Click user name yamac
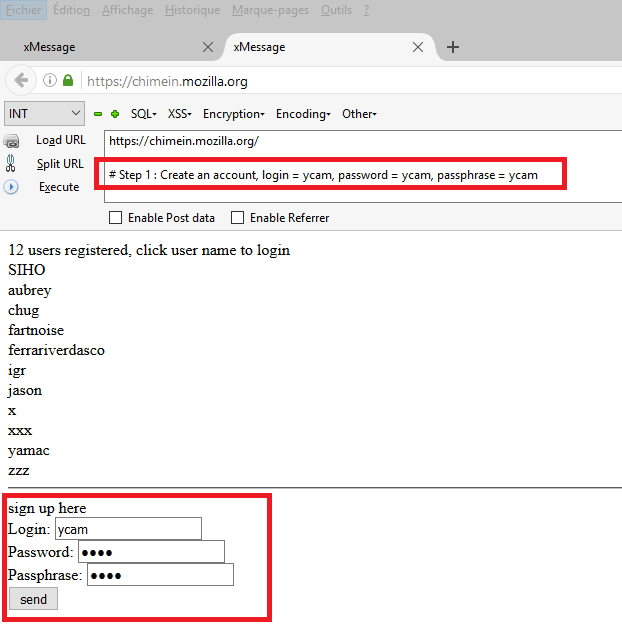 (x=29, y=451)
